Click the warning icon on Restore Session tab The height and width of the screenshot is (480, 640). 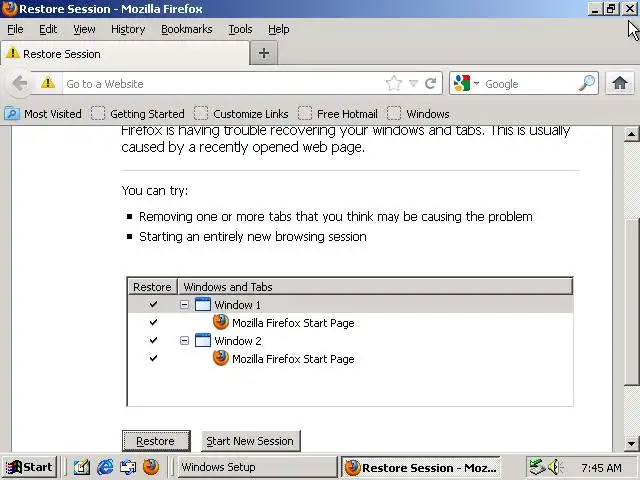(13, 53)
